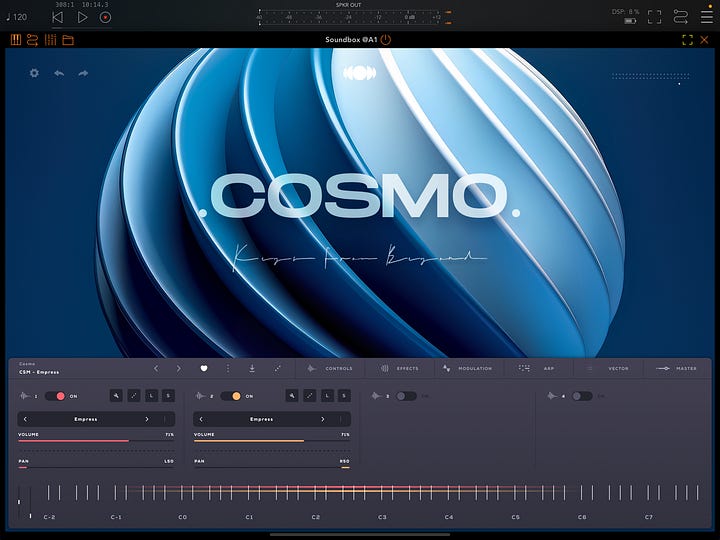
Task: Open layer 1 wrench edit button
Action: pos(116,395)
